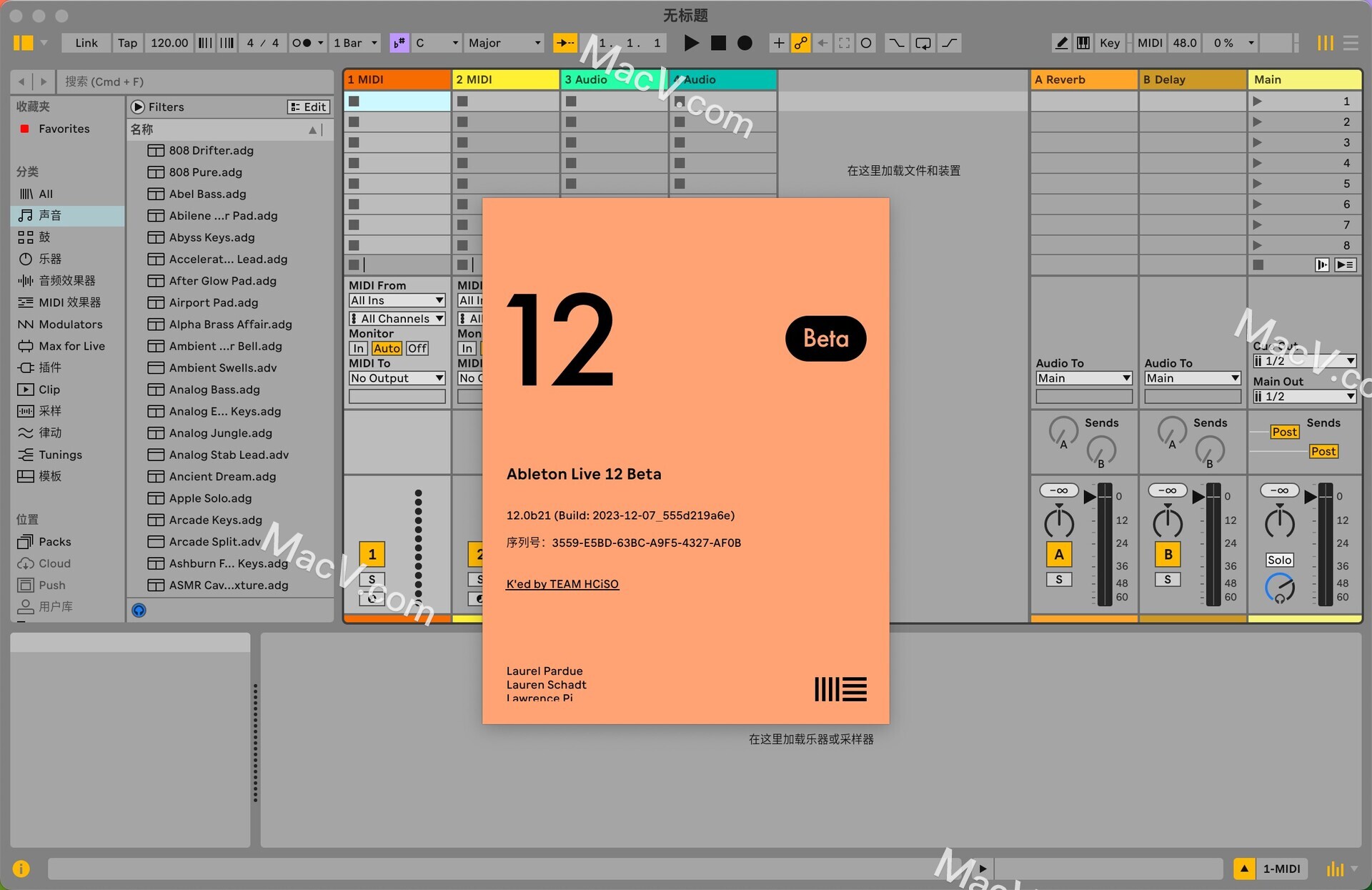This screenshot has width=1372, height=890.
Task: Toggle the computer MIDI keyboard icon
Action: (1083, 43)
